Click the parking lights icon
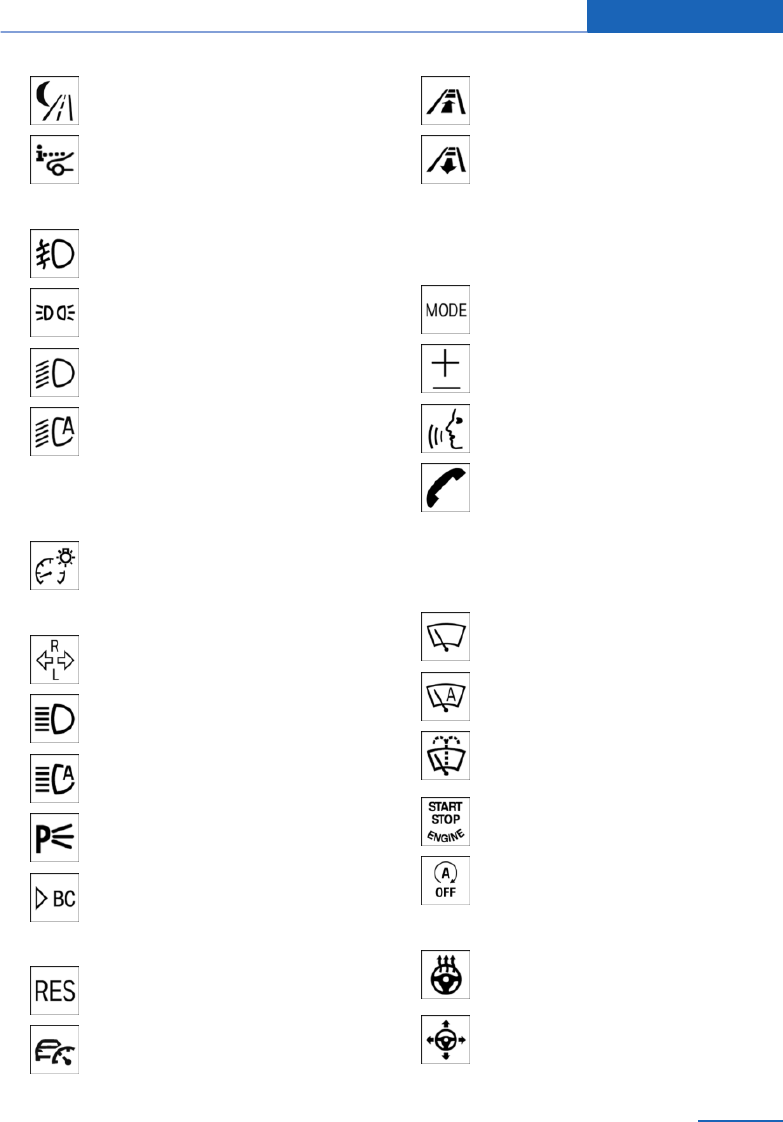This screenshot has height=1122, width=783. (x=54, y=313)
